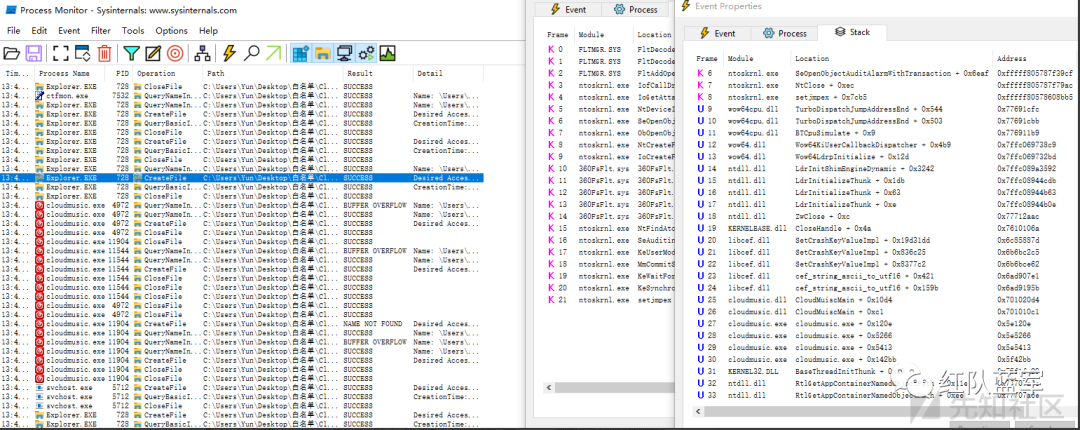Open the Filter funnel toolbar icon

pyautogui.click(x=131, y=52)
